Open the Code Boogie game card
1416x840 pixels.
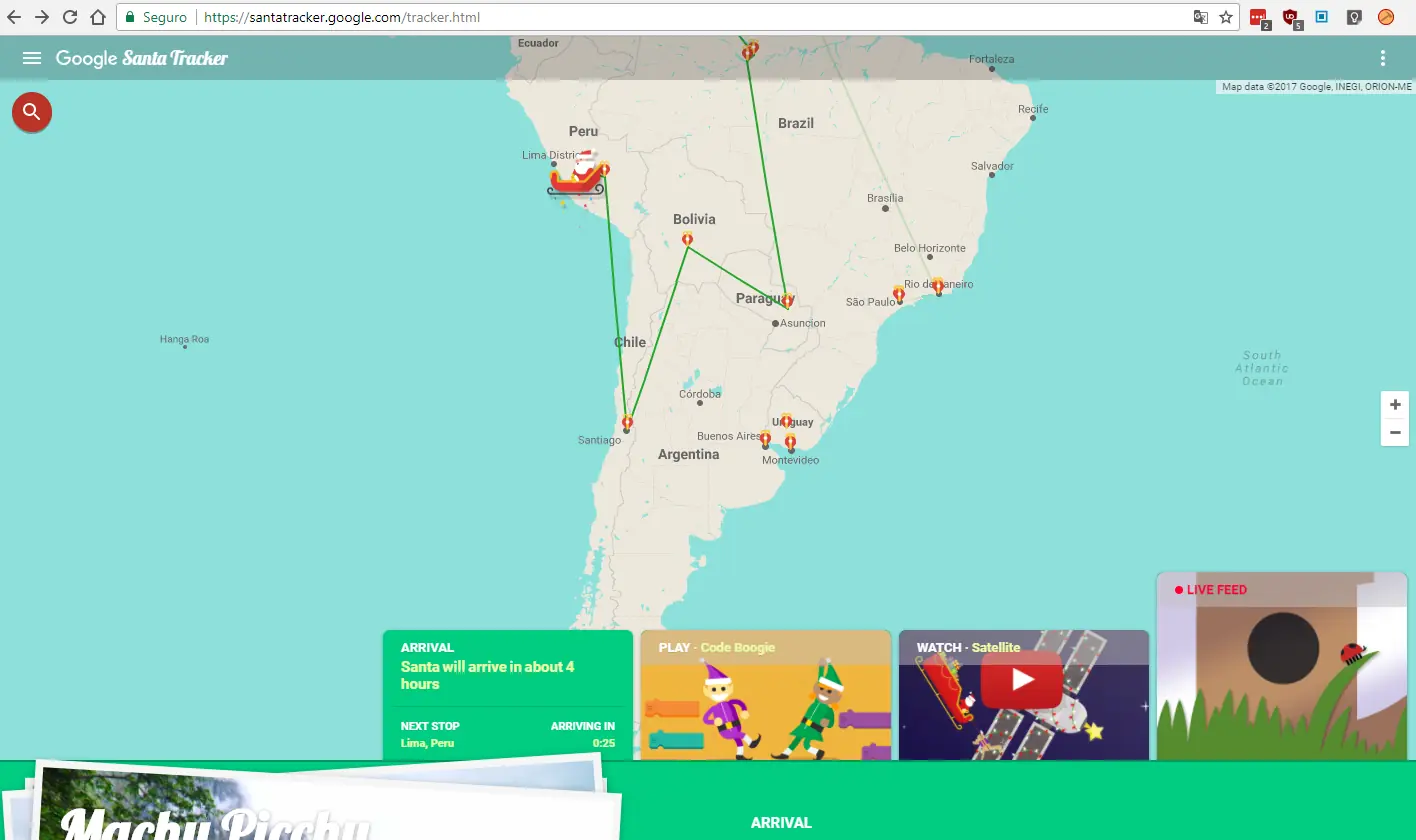[765, 694]
